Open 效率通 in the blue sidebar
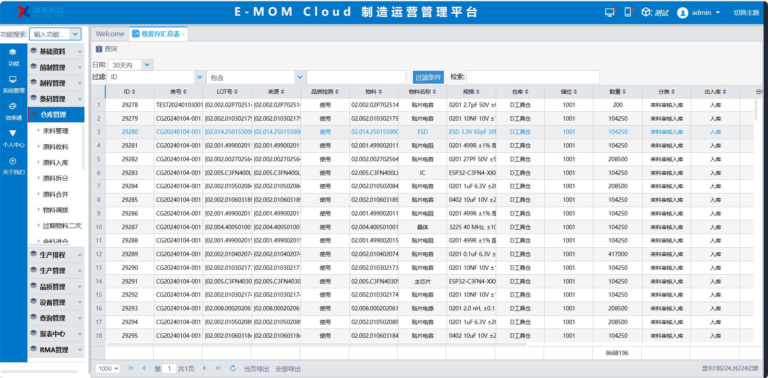Screen dimensions: 768x378 [x=13, y=111]
